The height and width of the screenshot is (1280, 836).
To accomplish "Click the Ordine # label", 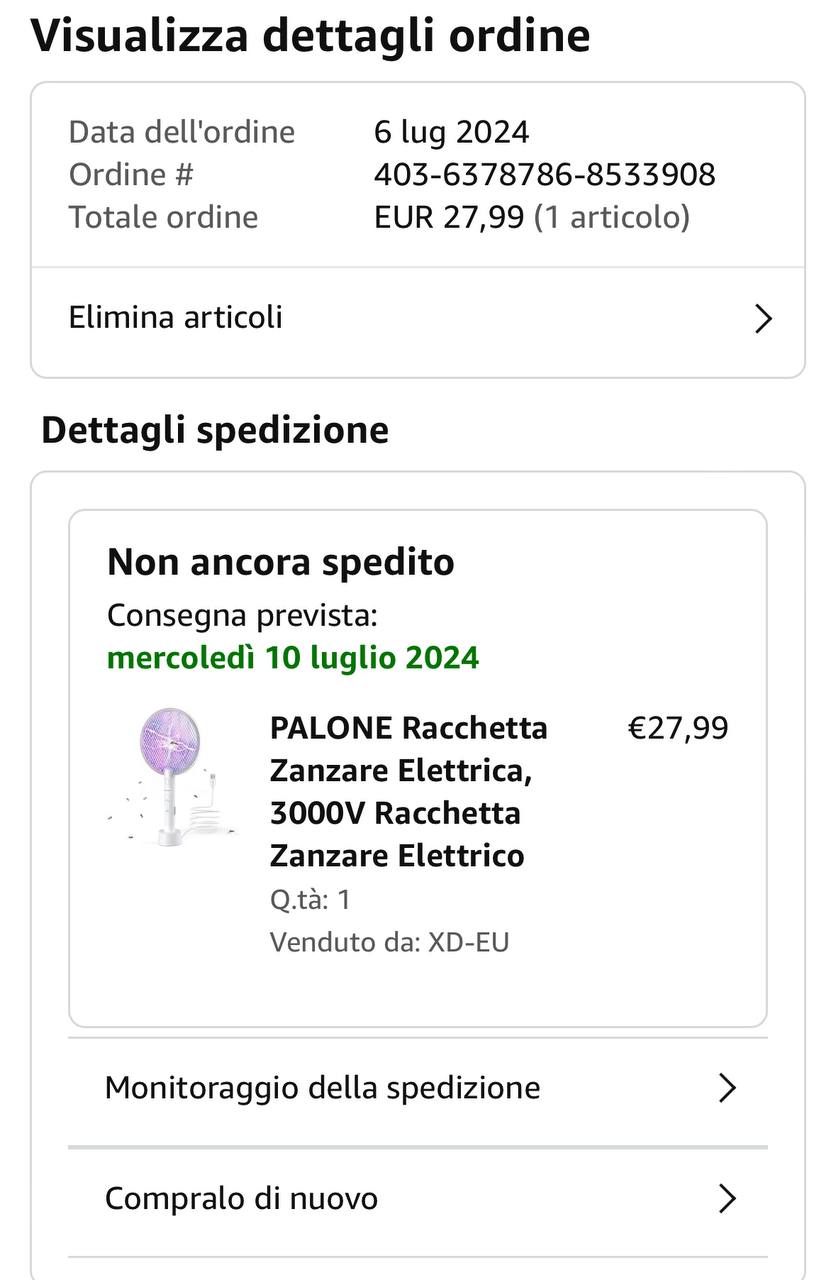I will coord(131,175).
